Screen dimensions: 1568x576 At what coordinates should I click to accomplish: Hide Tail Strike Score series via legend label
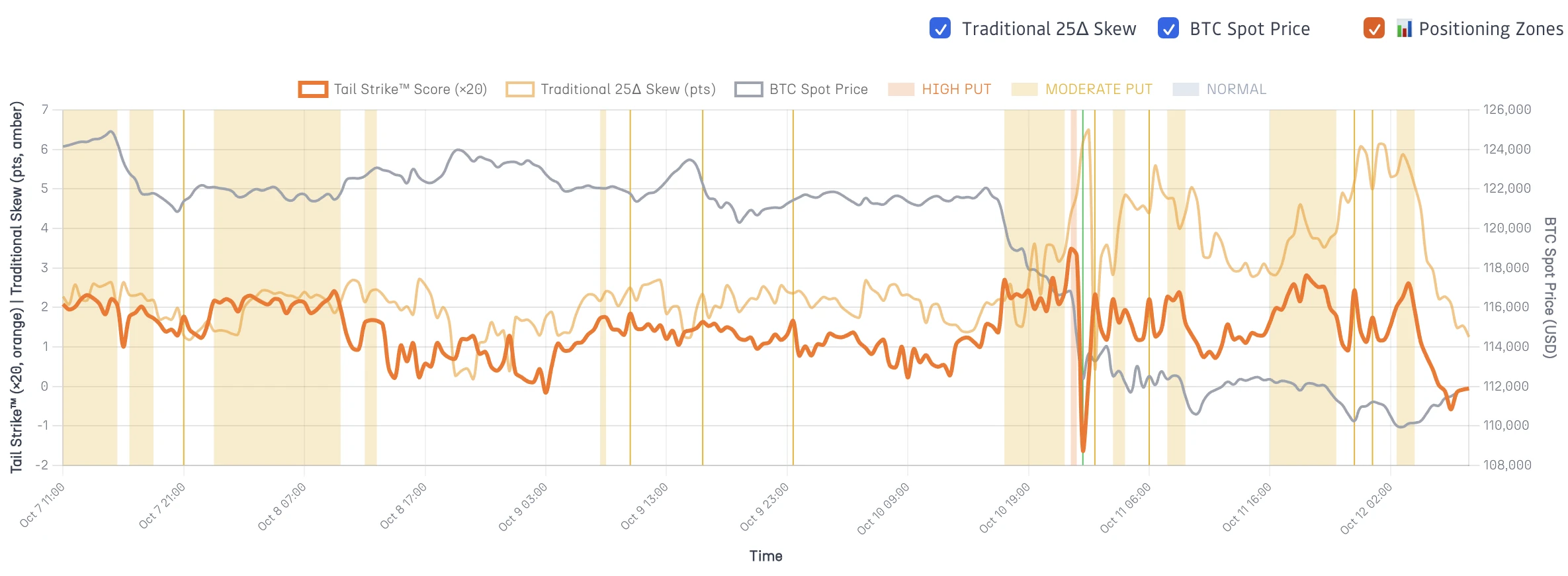pyautogui.click(x=410, y=89)
